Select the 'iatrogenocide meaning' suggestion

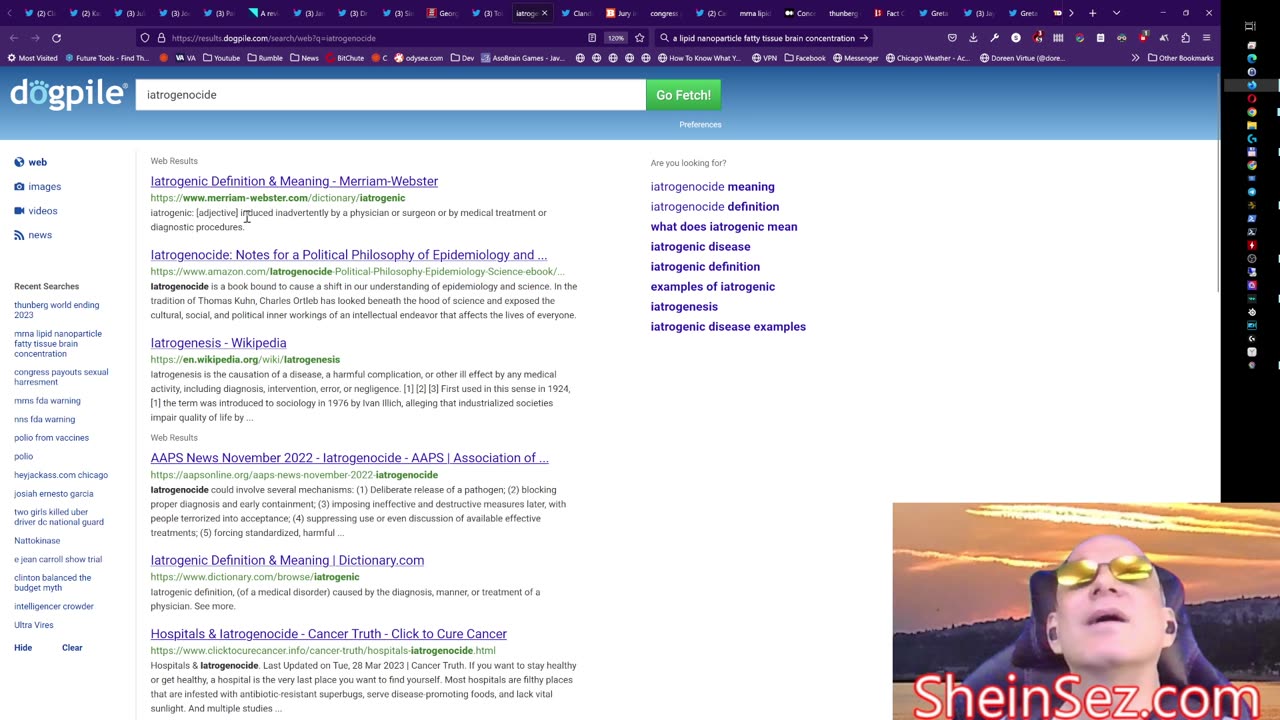pyautogui.click(x=712, y=186)
